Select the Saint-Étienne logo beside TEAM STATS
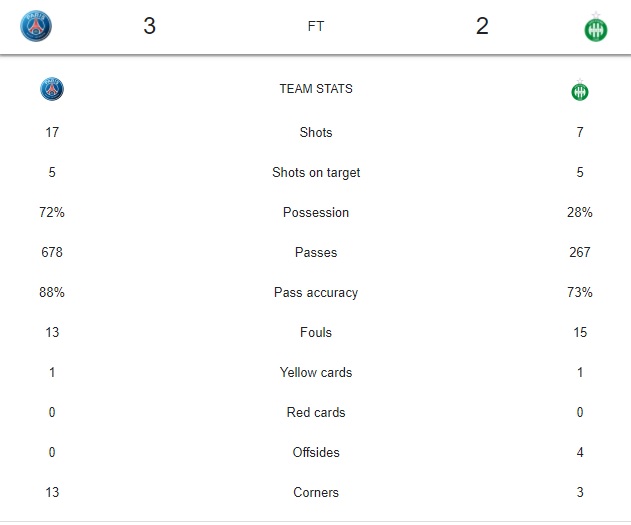631x525 pixels. tap(580, 90)
